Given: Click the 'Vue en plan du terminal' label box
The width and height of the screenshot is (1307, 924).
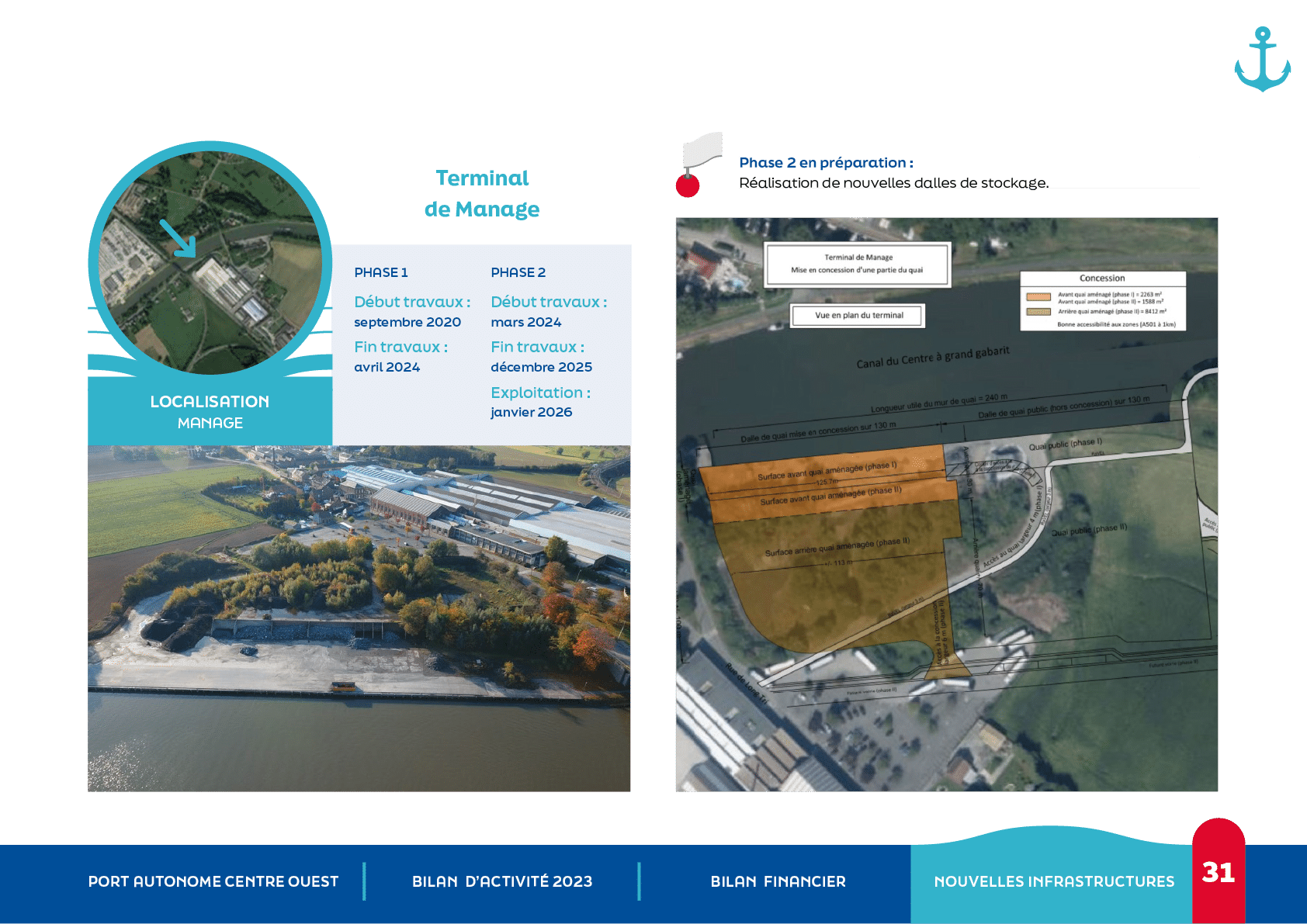Looking at the screenshot, I should coord(858,316).
